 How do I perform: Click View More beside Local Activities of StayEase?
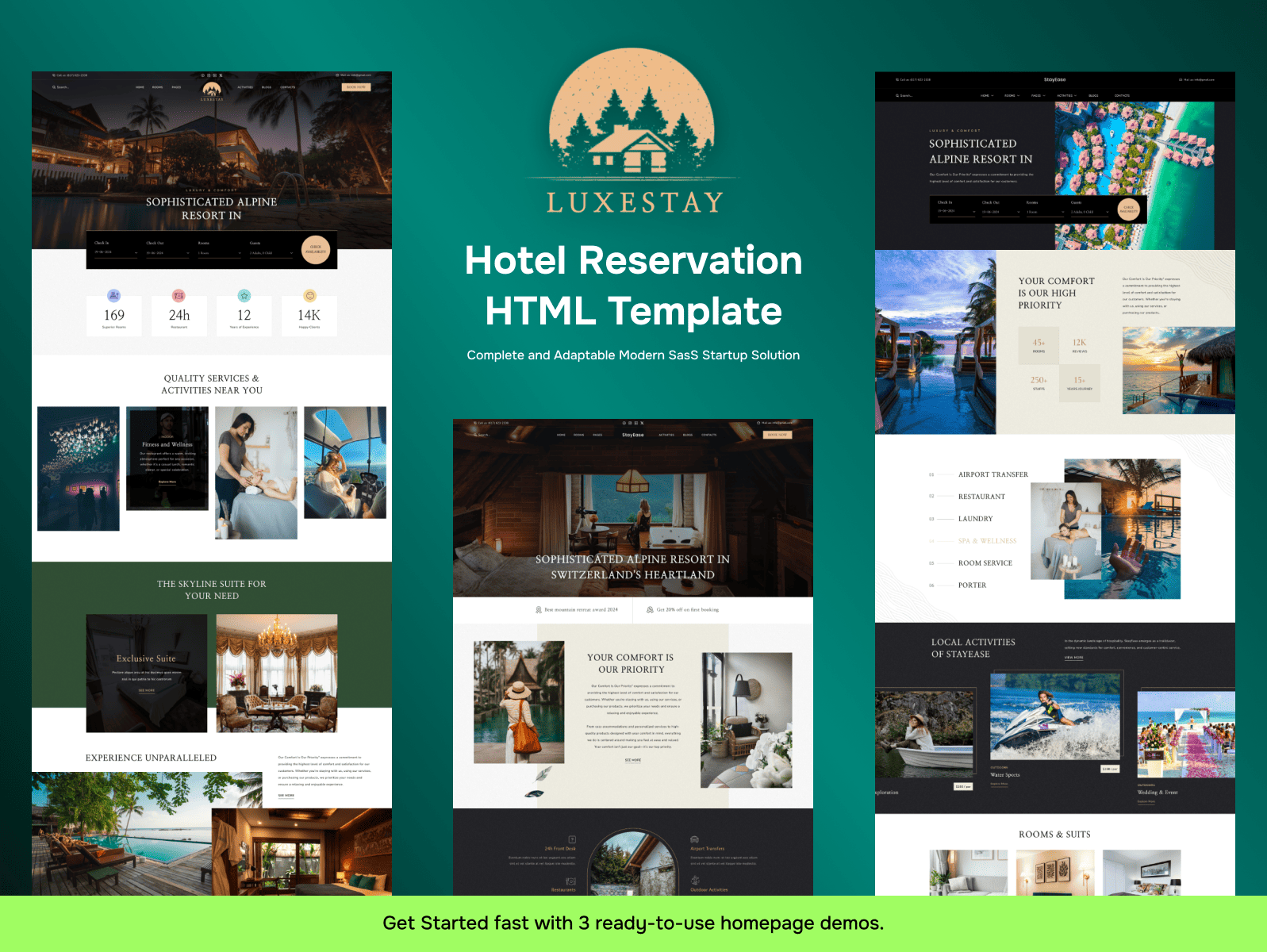pyautogui.click(x=1073, y=658)
